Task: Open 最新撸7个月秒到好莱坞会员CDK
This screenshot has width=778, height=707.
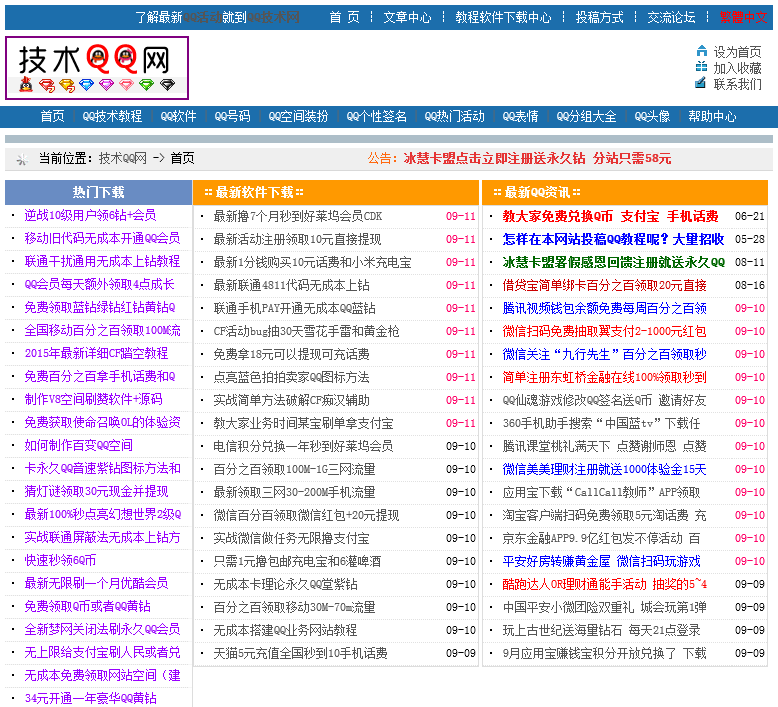Action: [298, 216]
